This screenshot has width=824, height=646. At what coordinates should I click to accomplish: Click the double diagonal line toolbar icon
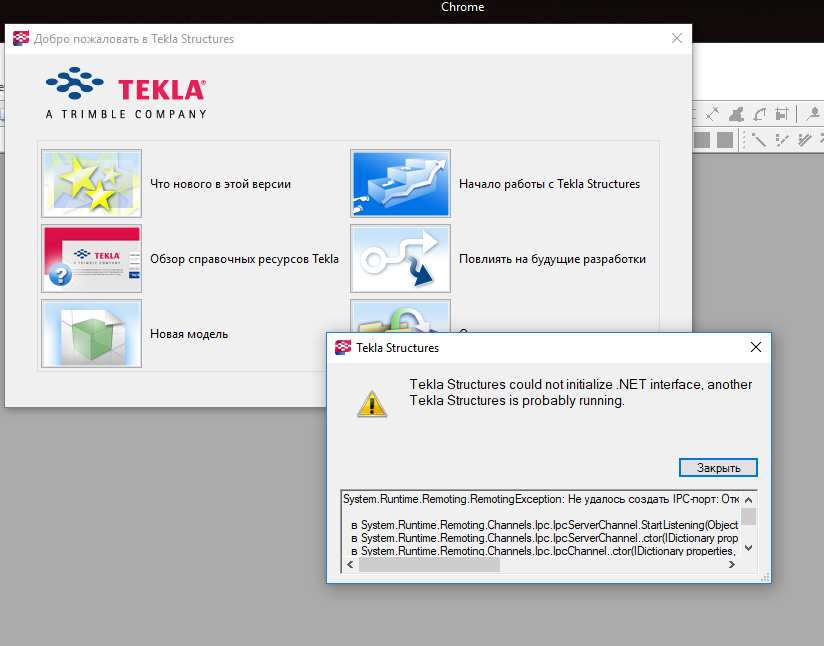pyautogui.click(x=805, y=140)
